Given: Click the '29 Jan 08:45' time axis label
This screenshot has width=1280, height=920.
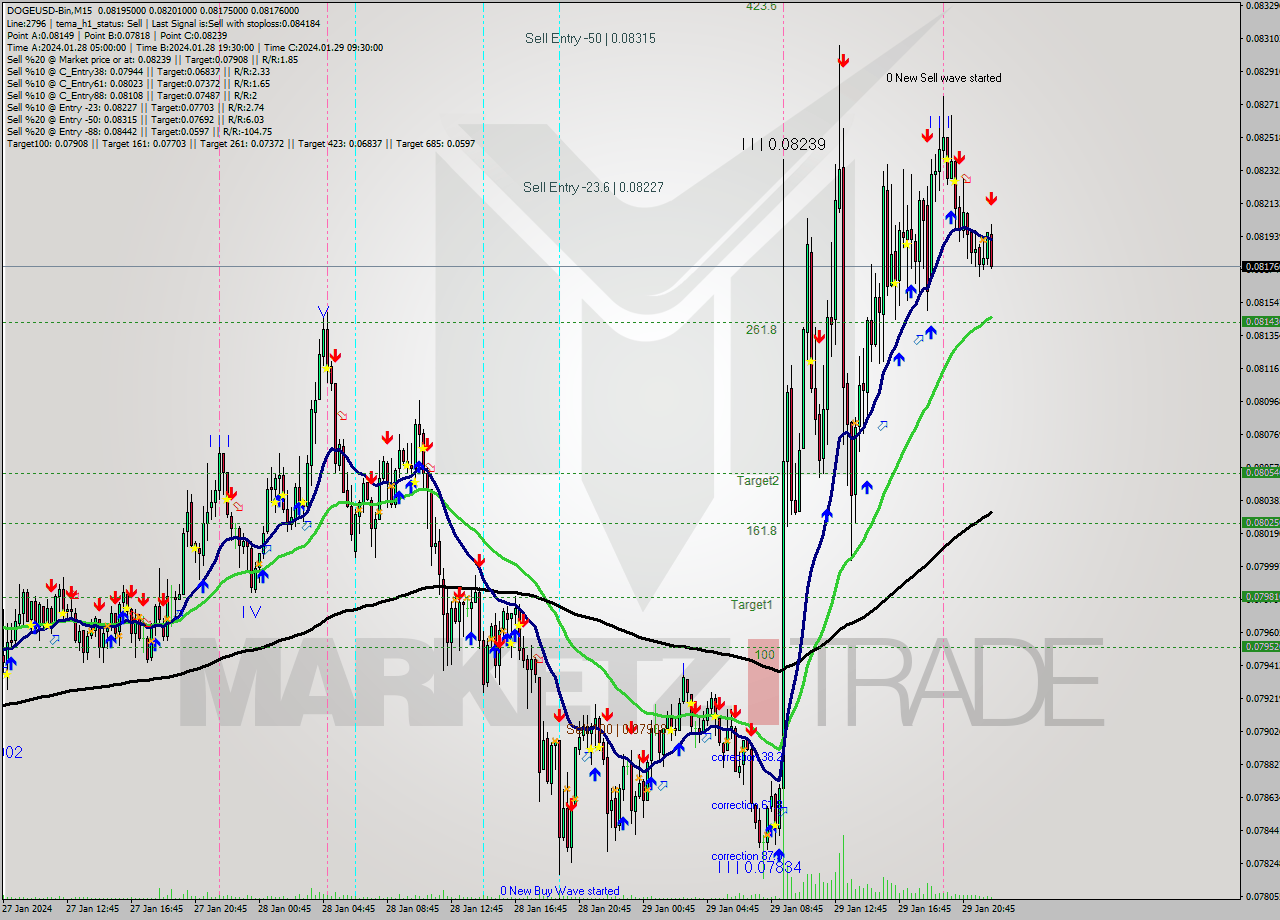Looking at the screenshot, I should 796,909.
